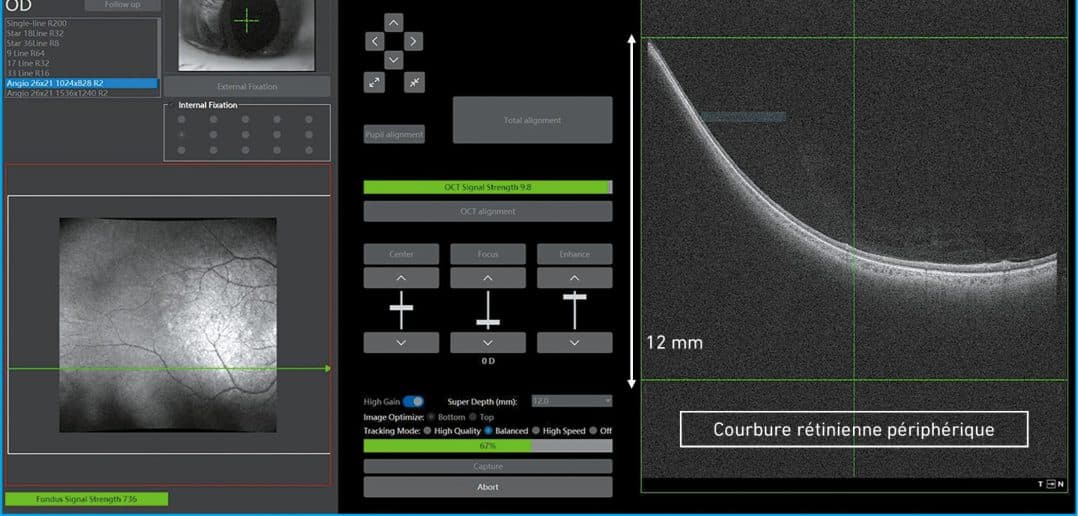Click the Pupil alignment button
The width and height of the screenshot is (1078, 516).
click(x=395, y=135)
